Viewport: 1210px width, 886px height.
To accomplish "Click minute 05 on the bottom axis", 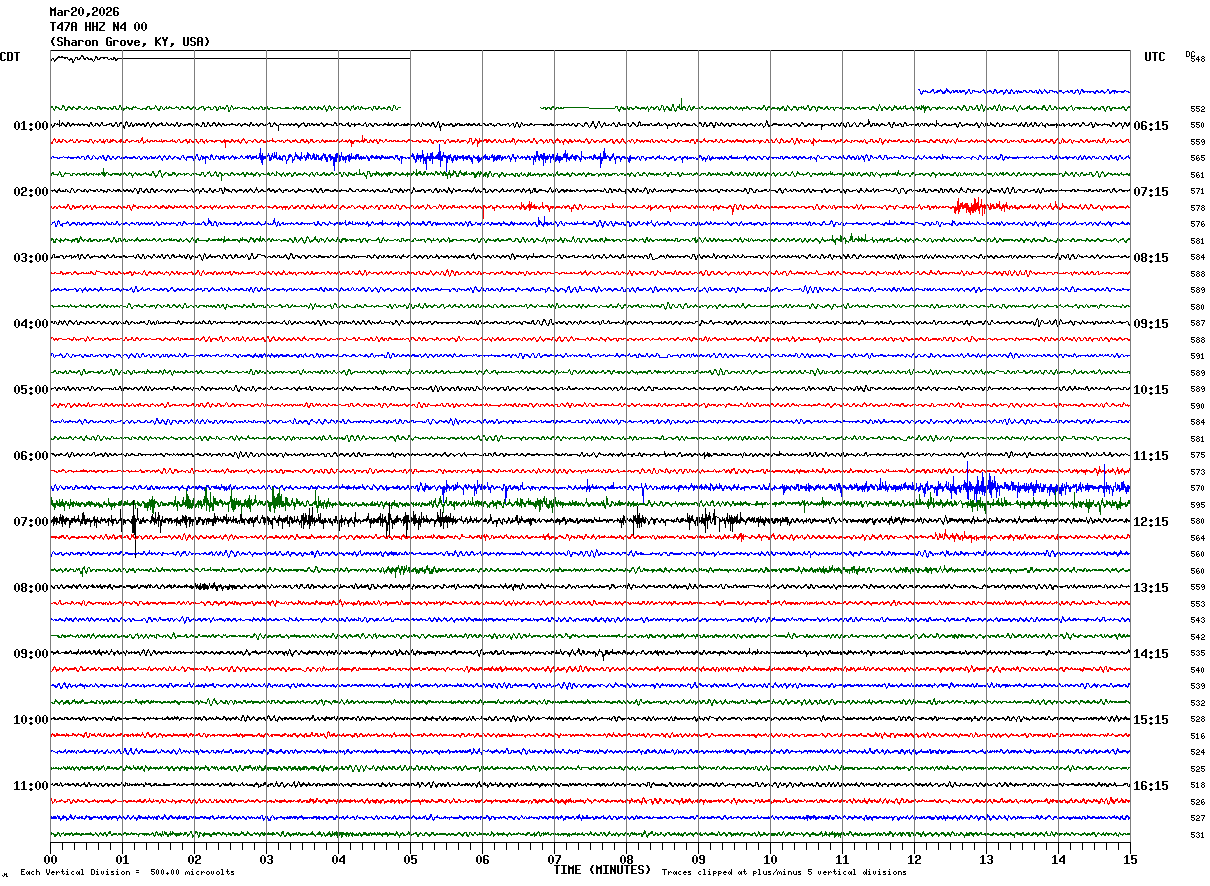I will coord(410,859).
